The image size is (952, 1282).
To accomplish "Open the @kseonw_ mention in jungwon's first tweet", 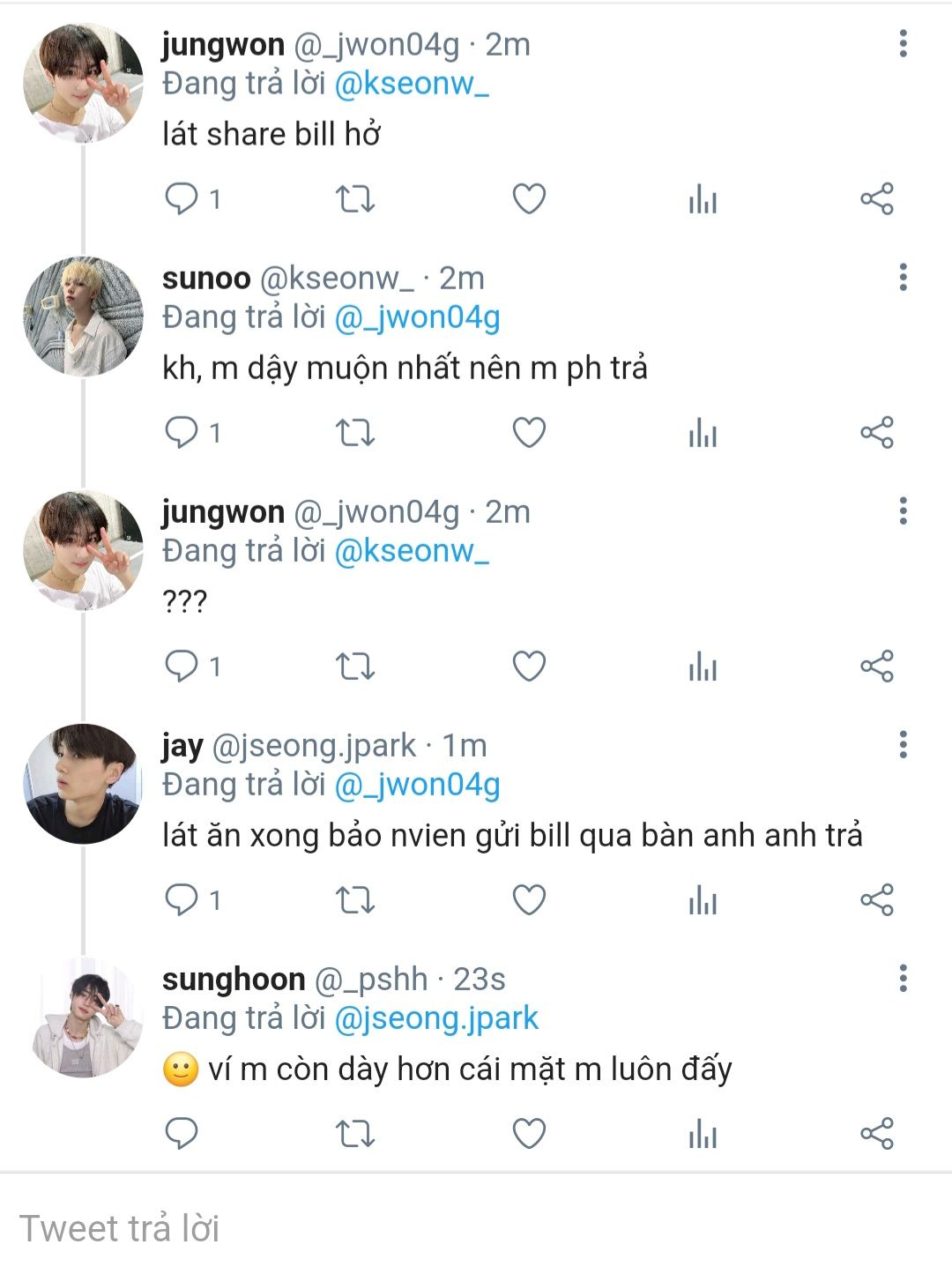I will (412, 84).
